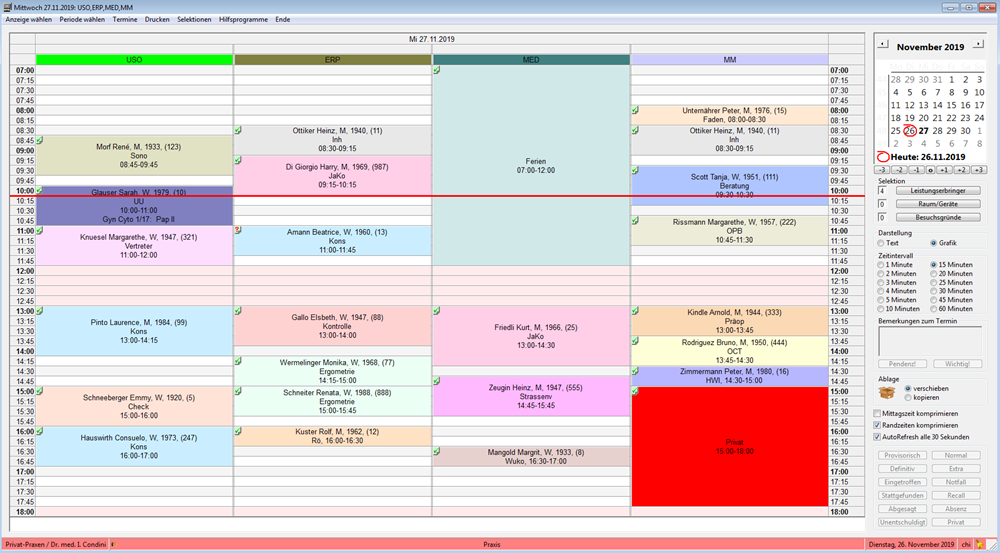Go to next month in calendar
Screen dimensions: 1000x553
click(978, 45)
